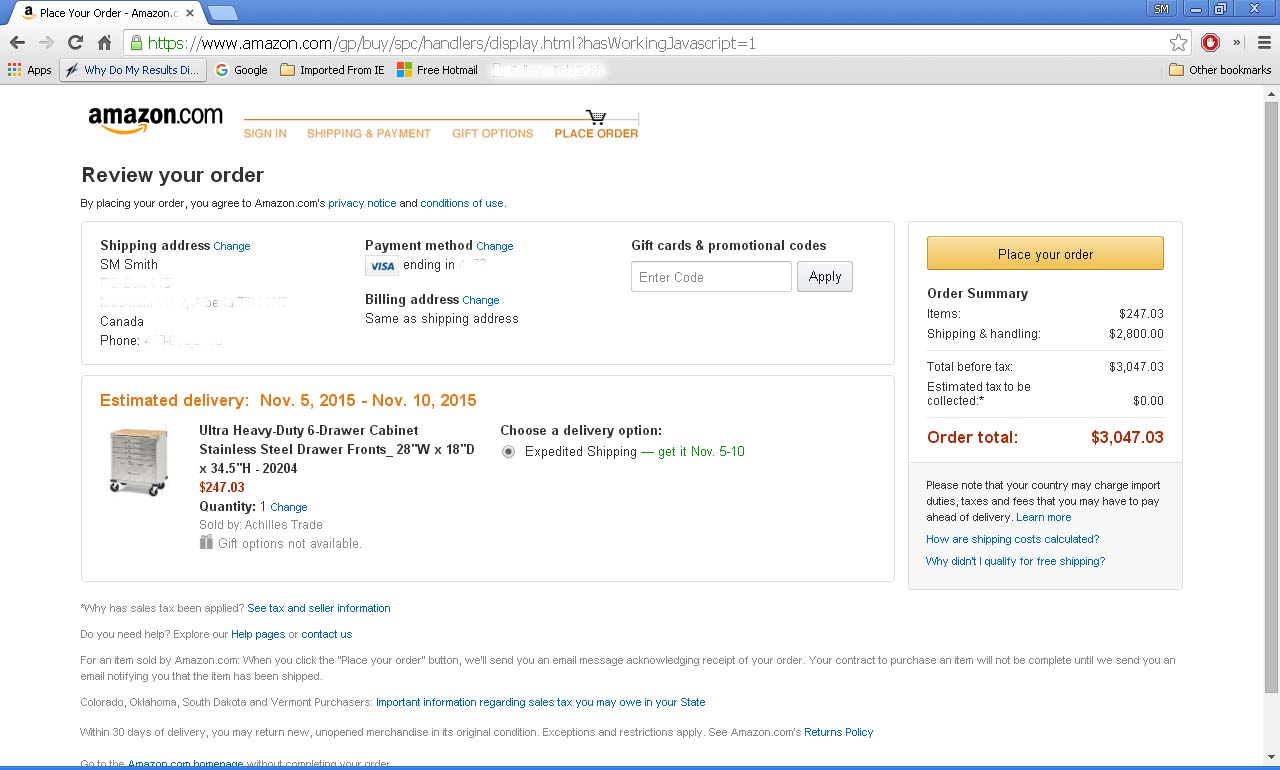The height and width of the screenshot is (770, 1280).
Task: Open the Help pages link
Action: 258,634
